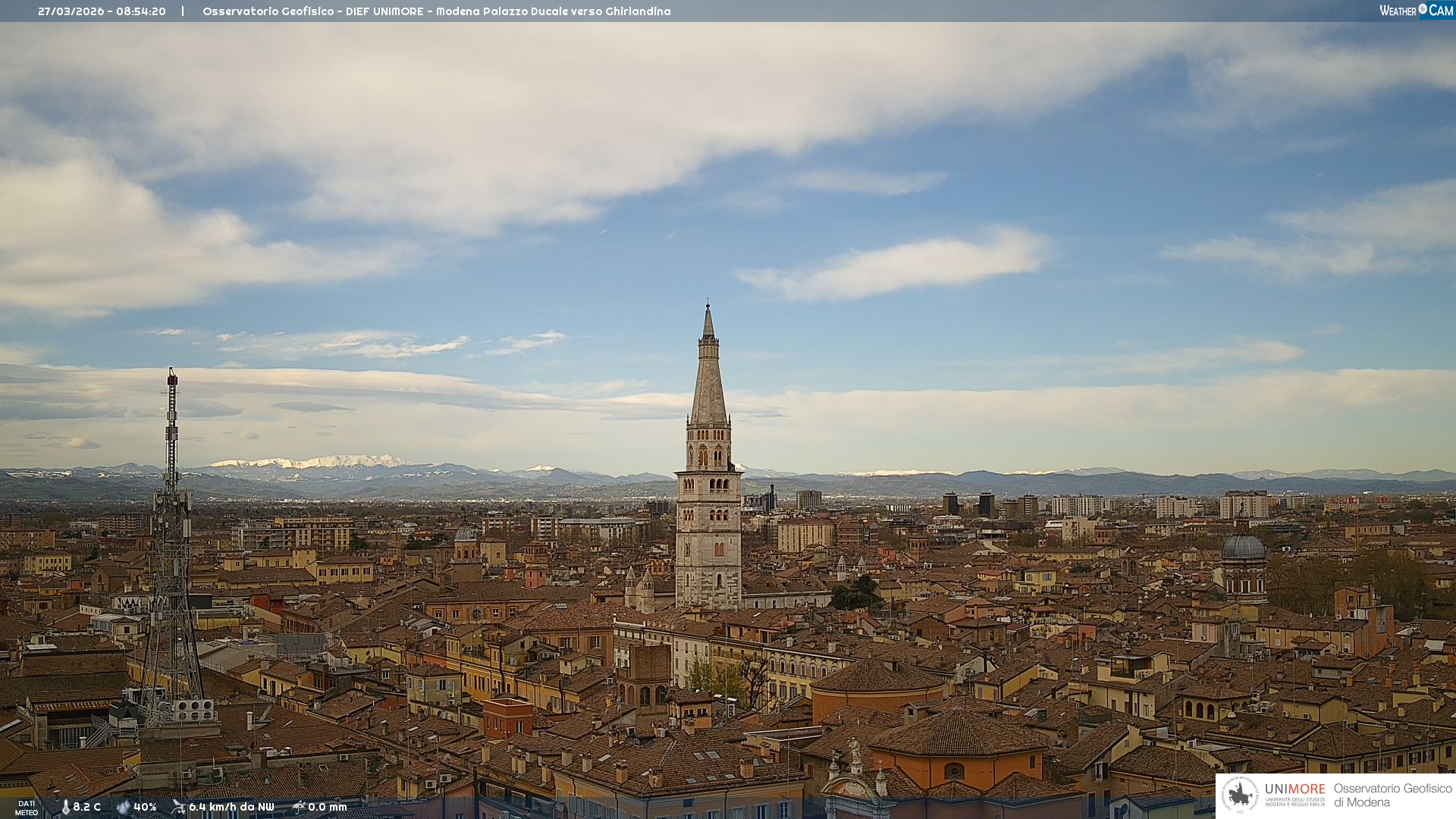Open the DATI METEO label
Viewport: 1456px width, 819px height.
click(27, 808)
